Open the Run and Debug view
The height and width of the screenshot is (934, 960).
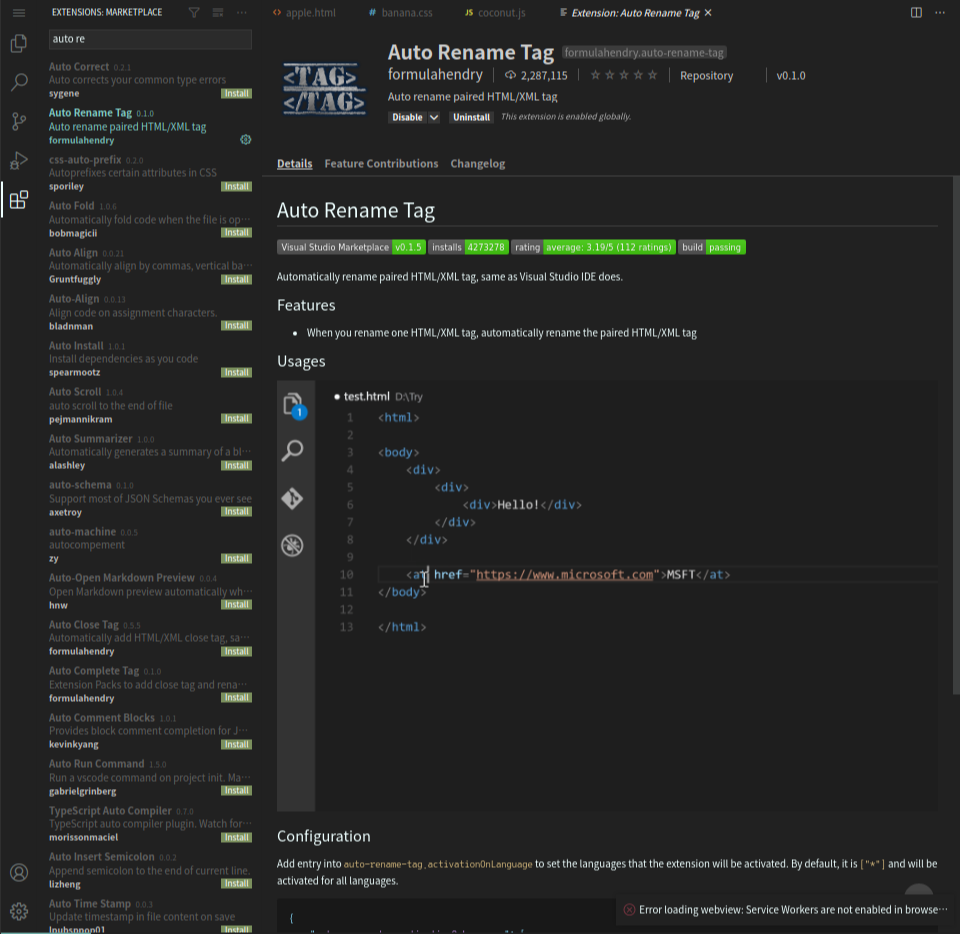pyautogui.click(x=19, y=160)
